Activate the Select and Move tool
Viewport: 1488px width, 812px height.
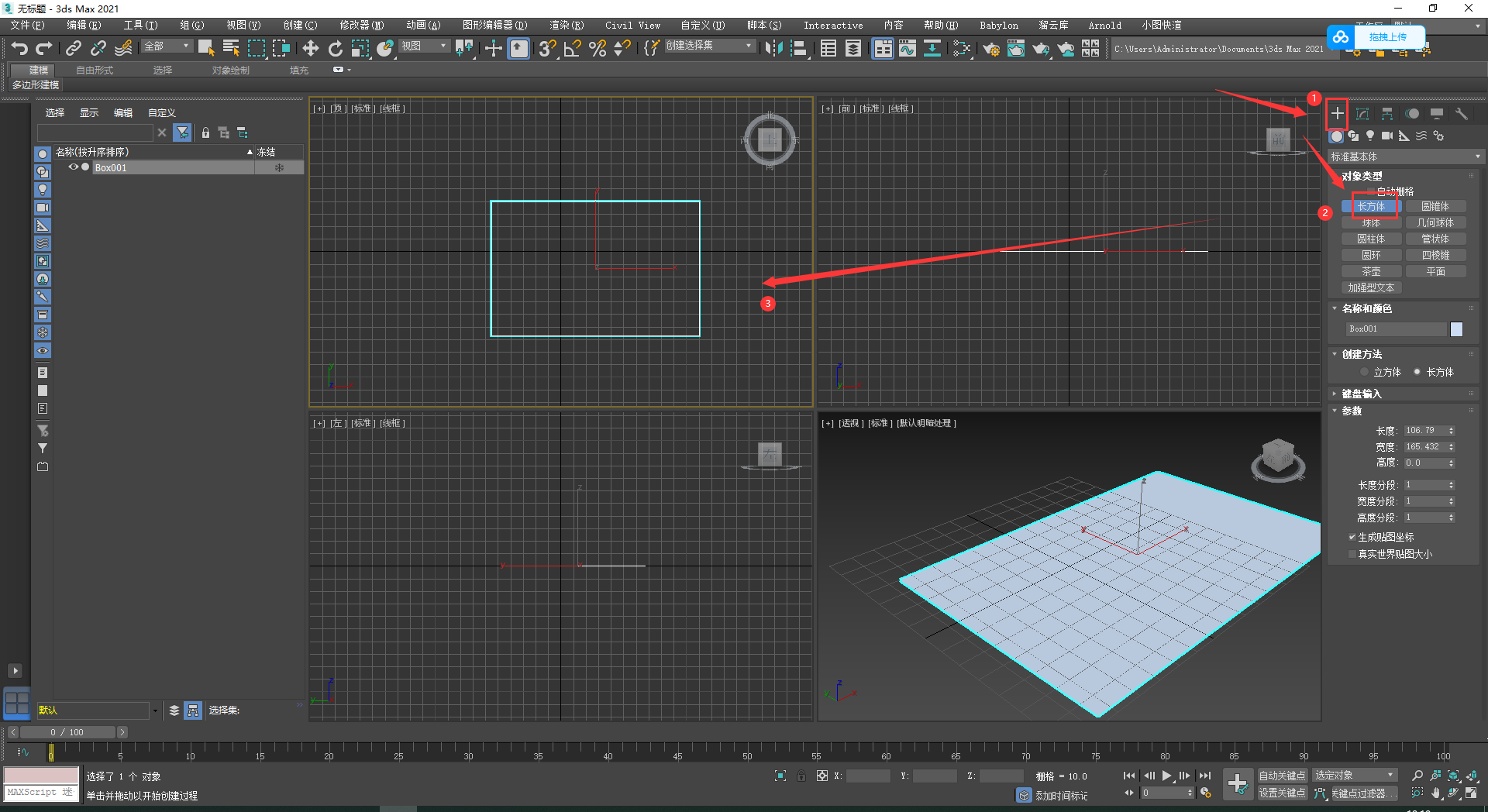310,49
